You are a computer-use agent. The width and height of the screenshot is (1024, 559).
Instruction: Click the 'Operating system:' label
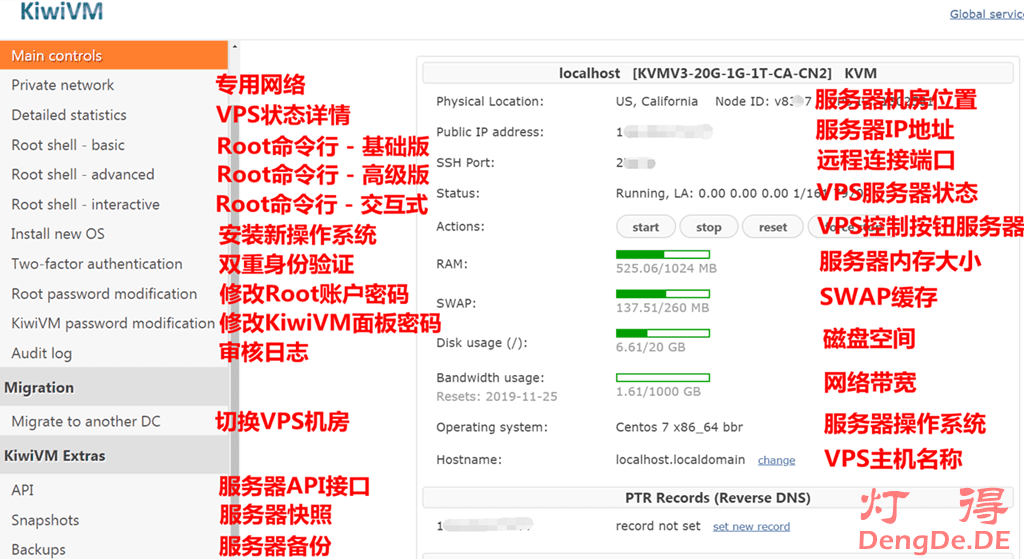click(x=492, y=427)
